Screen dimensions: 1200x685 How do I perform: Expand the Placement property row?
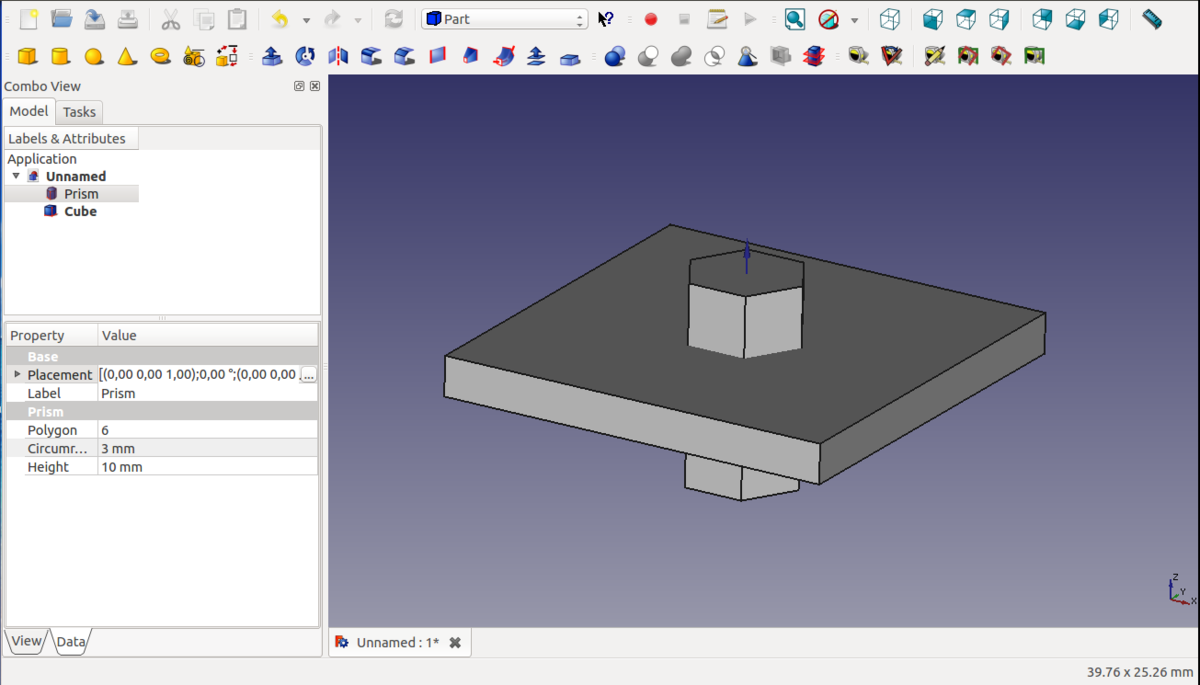(17, 374)
